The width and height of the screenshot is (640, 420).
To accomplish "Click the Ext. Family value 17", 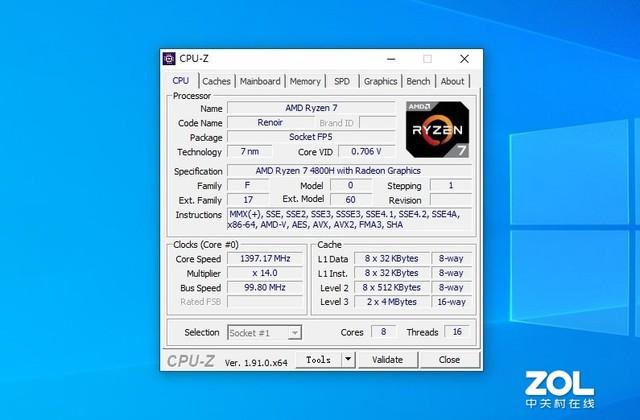I will tap(248, 200).
